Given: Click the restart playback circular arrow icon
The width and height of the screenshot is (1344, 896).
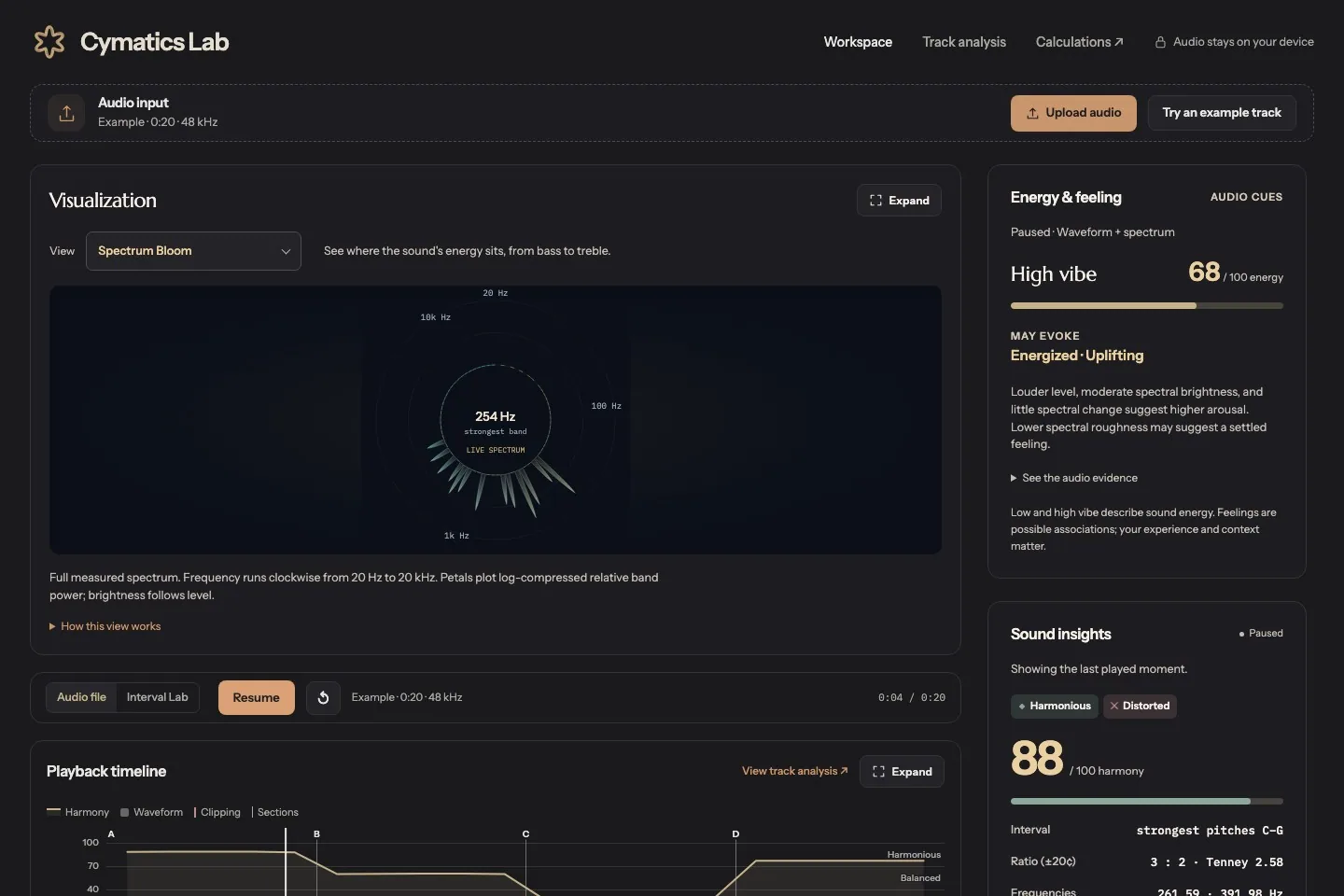Looking at the screenshot, I should click(x=323, y=697).
